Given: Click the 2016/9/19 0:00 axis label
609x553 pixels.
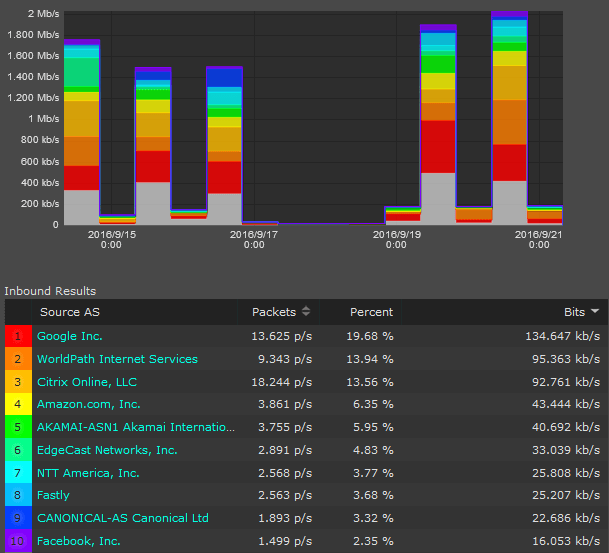Looking at the screenshot, I should click(397, 240).
